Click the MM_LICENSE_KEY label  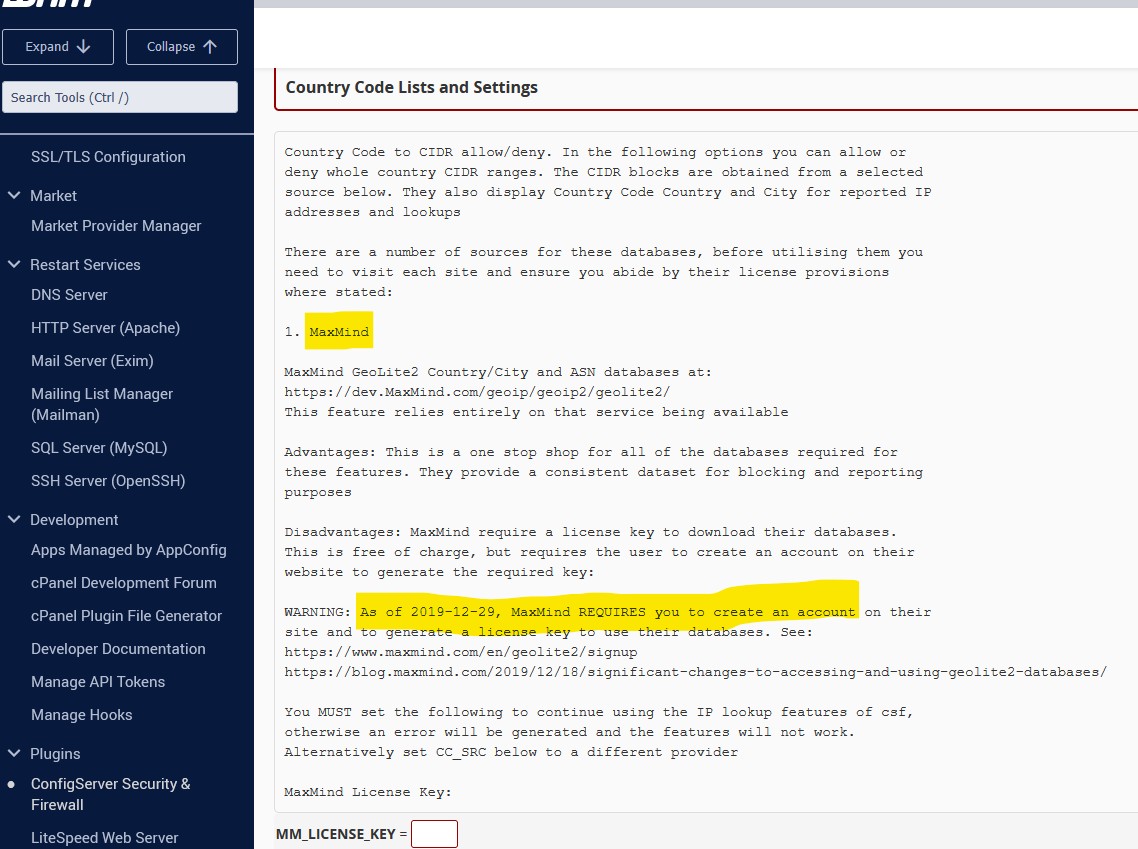(335, 834)
